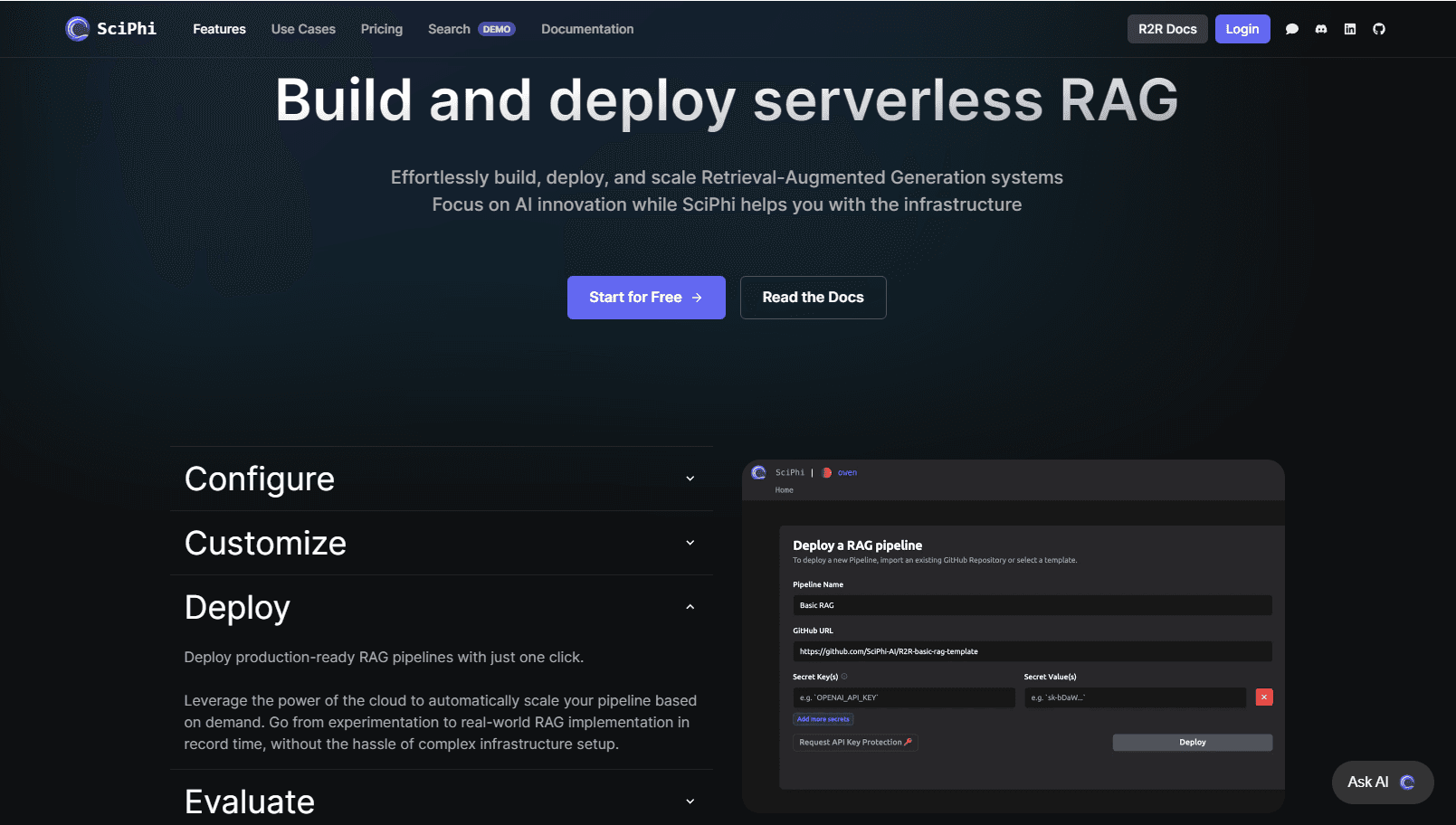Click the DEMO badge next to Search
Image resolution: width=1456 pixels, height=825 pixels.
[497, 29]
